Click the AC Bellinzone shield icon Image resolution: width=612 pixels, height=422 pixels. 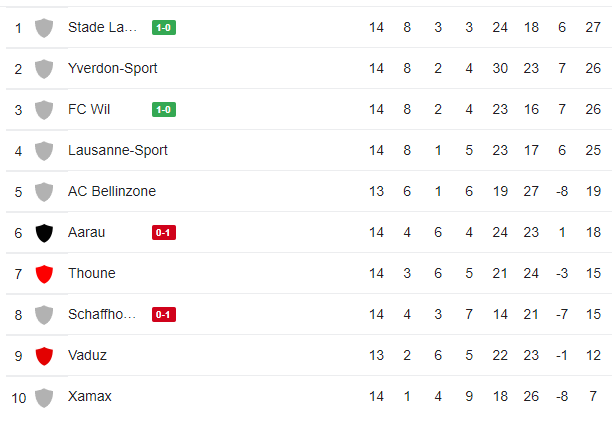pos(43,192)
